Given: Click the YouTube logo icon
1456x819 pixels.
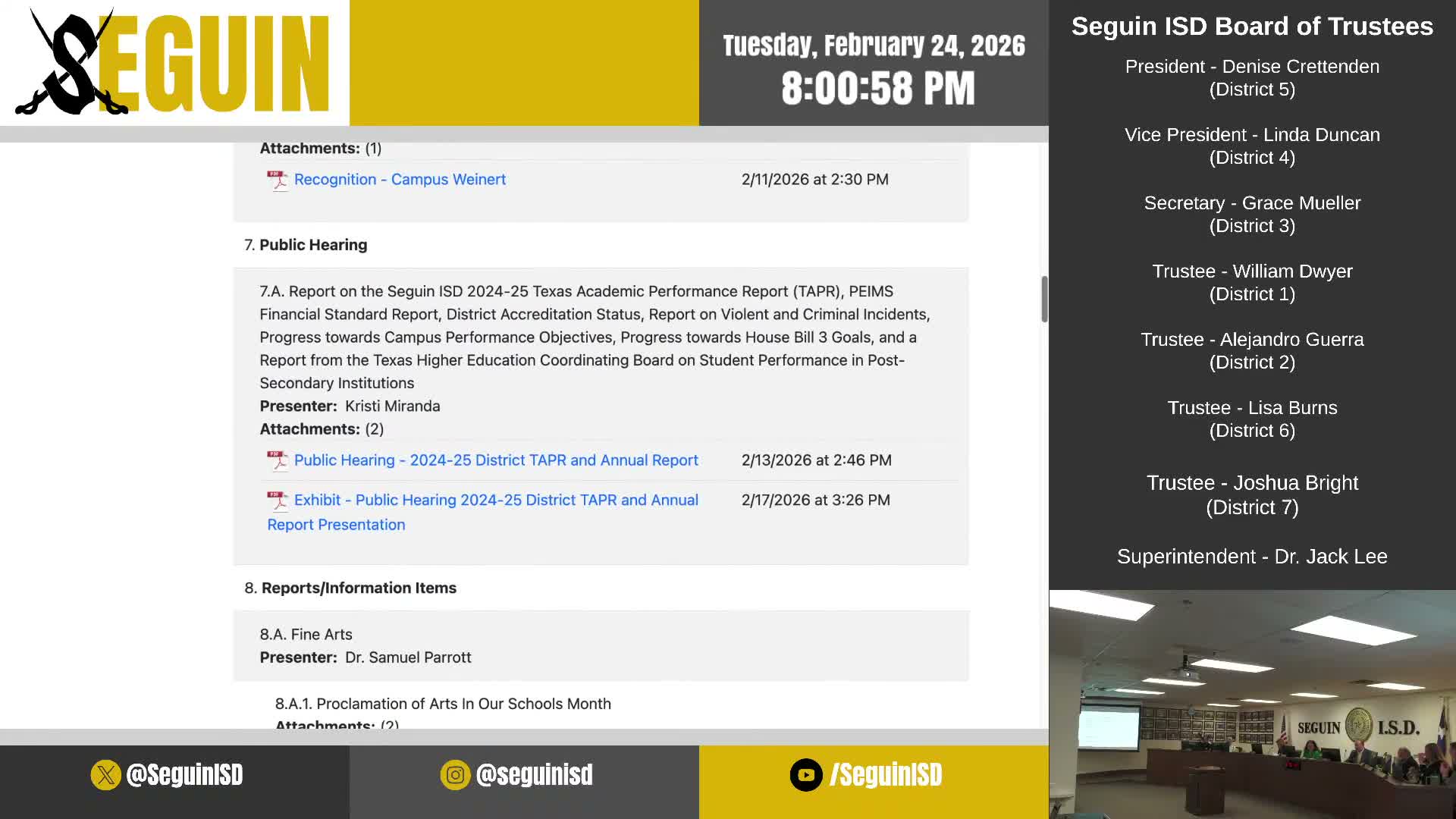Looking at the screenshot, I should (805, 775).
